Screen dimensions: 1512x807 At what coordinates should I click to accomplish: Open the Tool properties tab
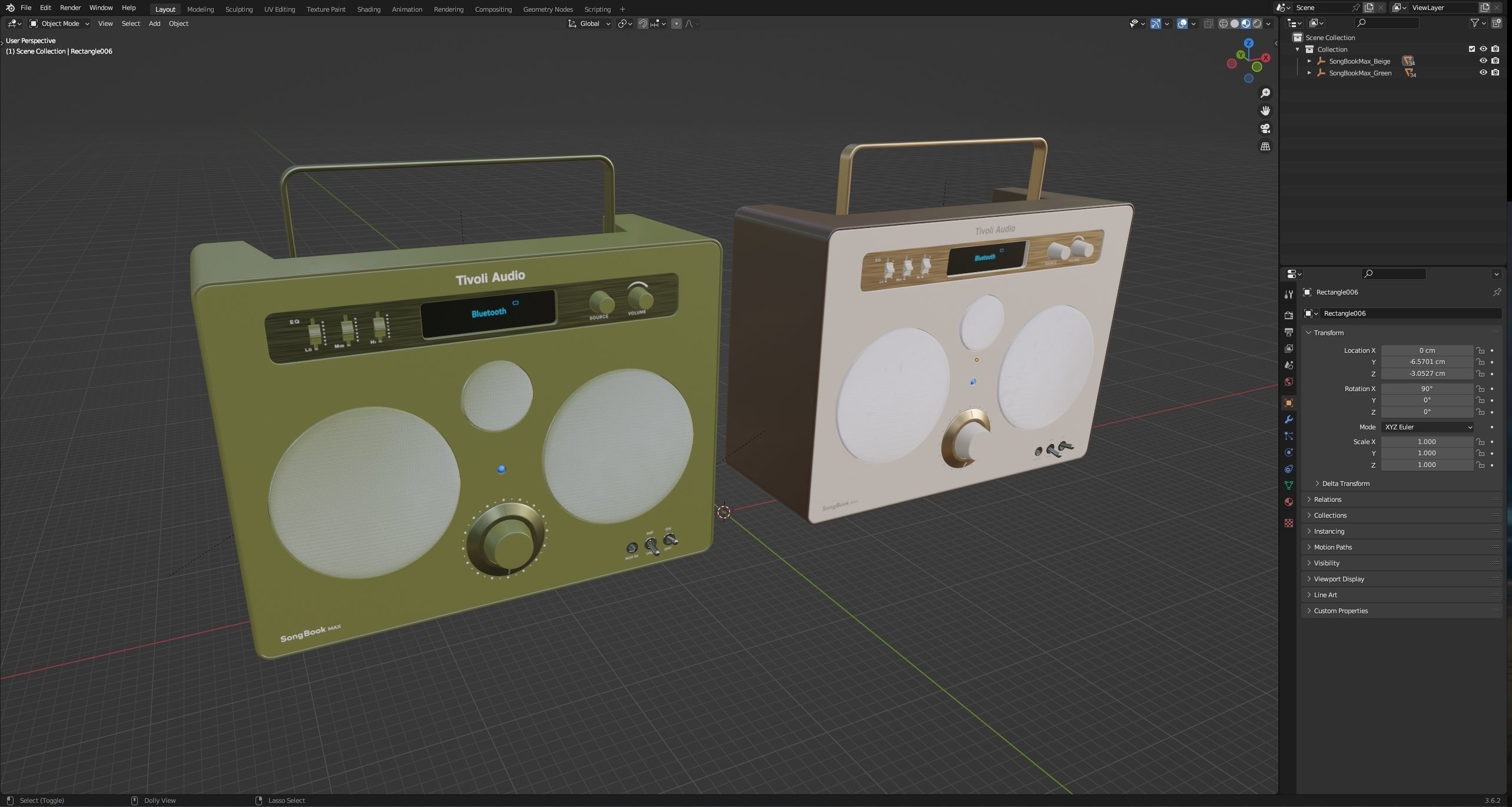click(x=1288, y=295)
